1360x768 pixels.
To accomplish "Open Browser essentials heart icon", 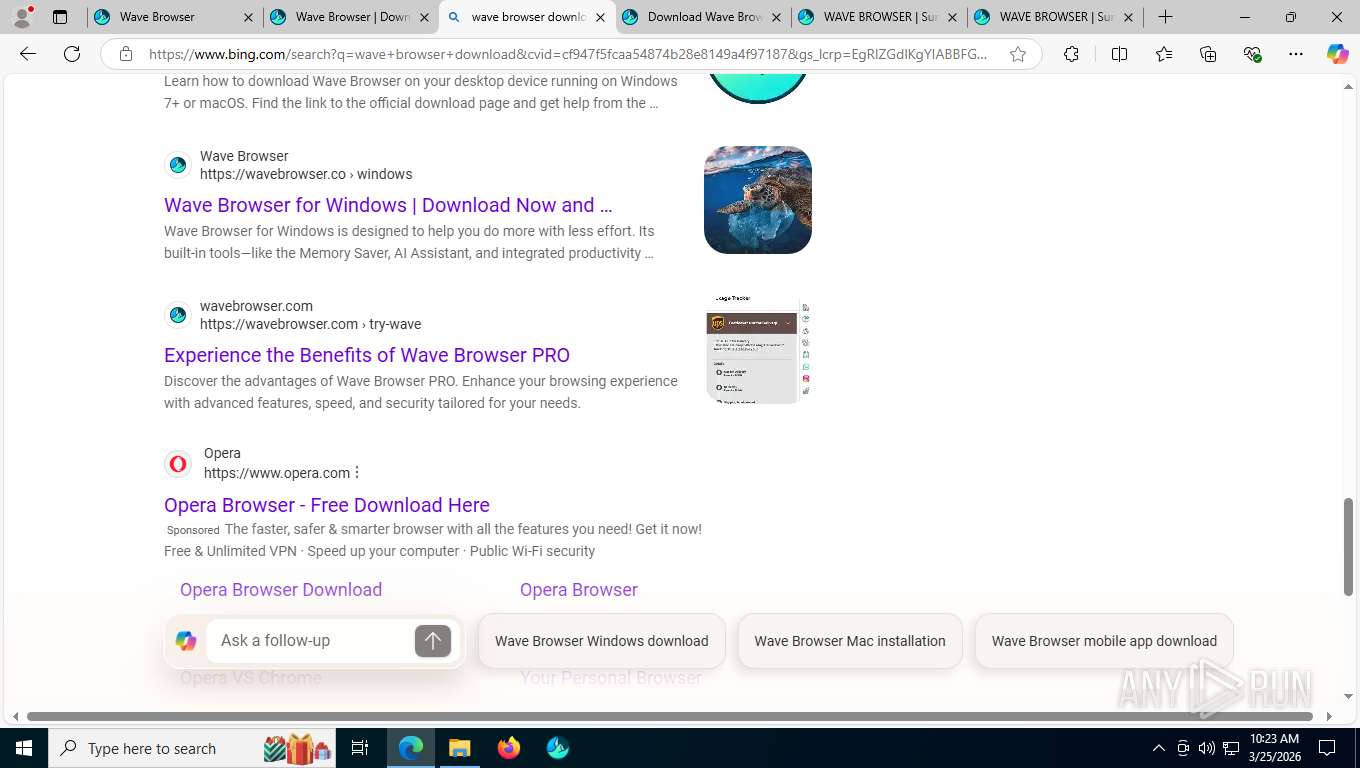I will (1252, 54).
